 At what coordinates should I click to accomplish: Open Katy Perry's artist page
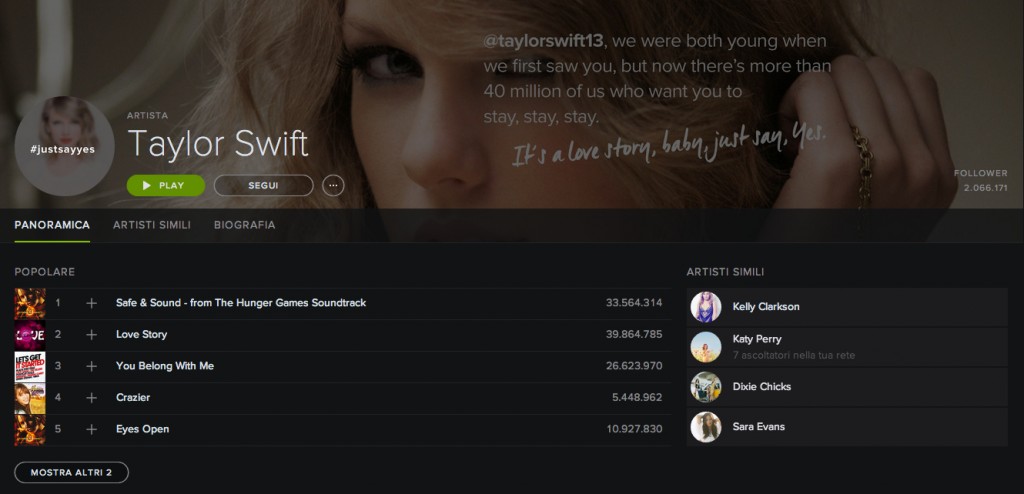tap(757, 339)
